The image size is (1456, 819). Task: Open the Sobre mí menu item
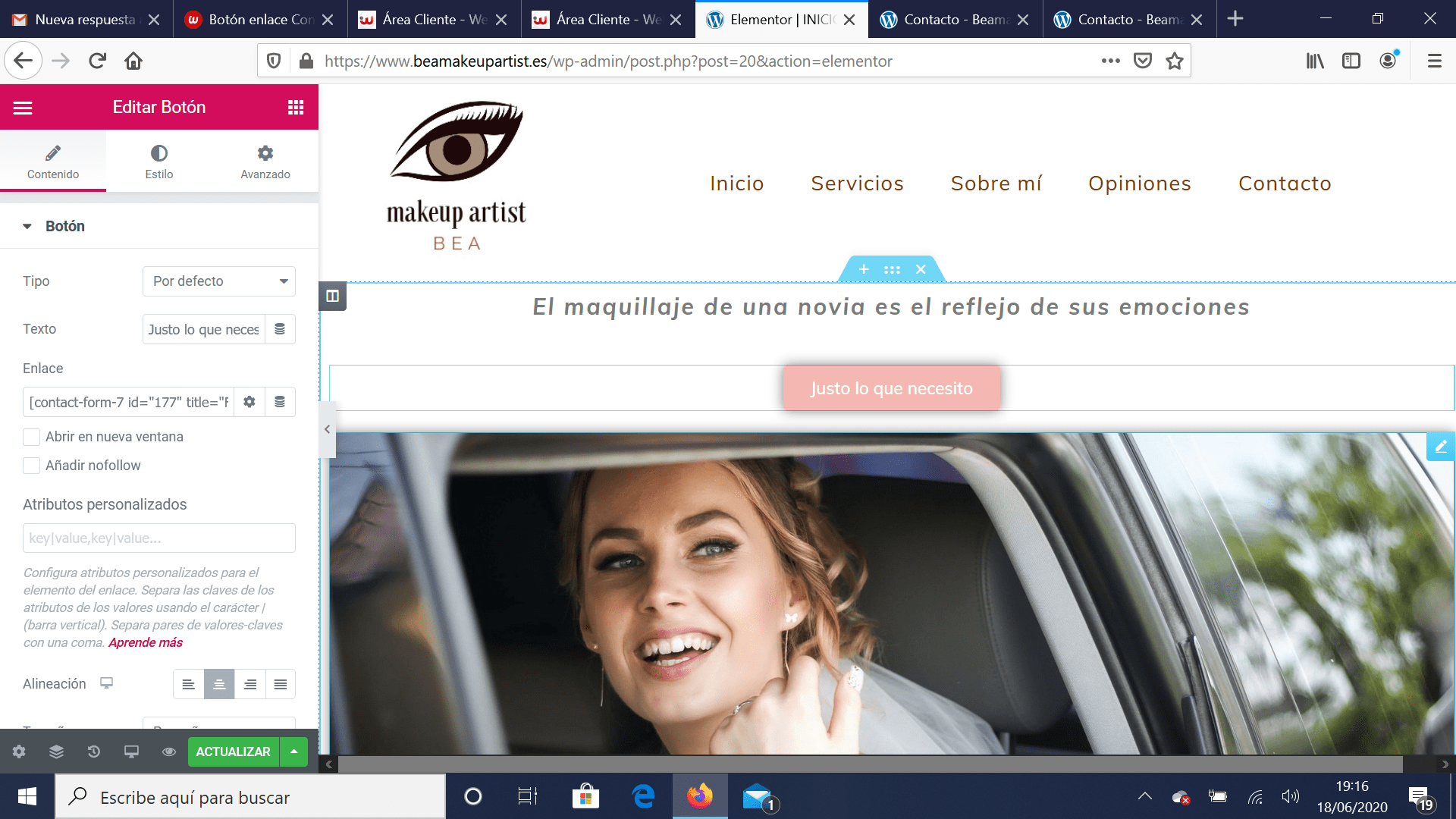(x=996, y=184)
